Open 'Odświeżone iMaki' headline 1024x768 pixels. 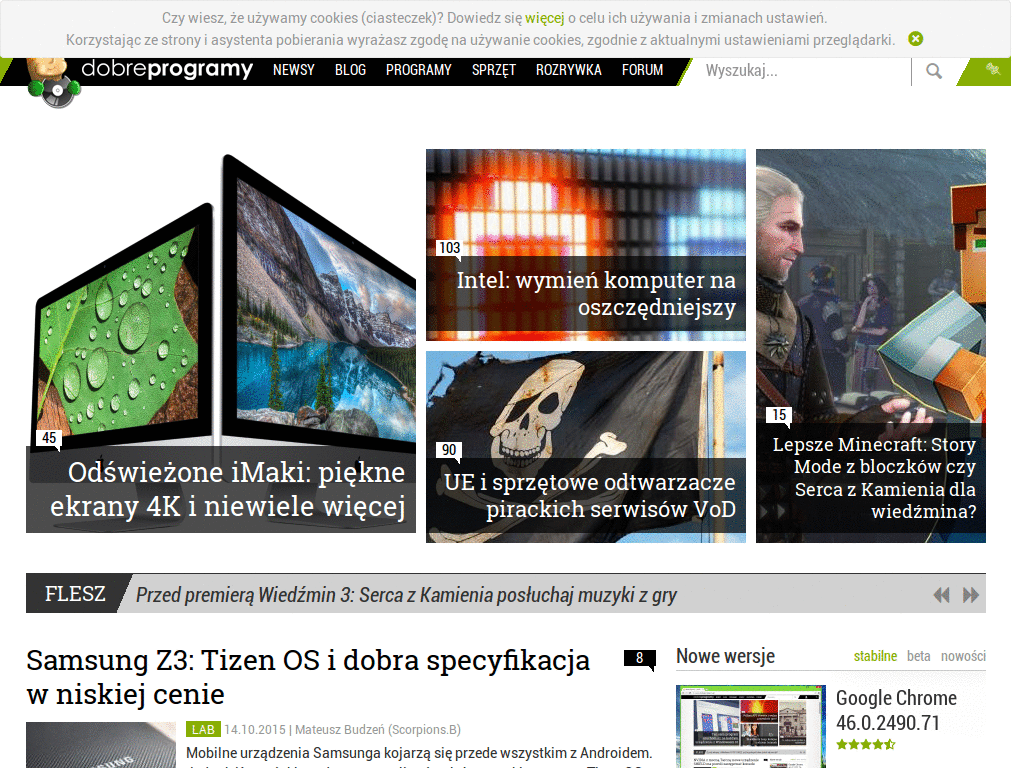(x=227, y=489)
